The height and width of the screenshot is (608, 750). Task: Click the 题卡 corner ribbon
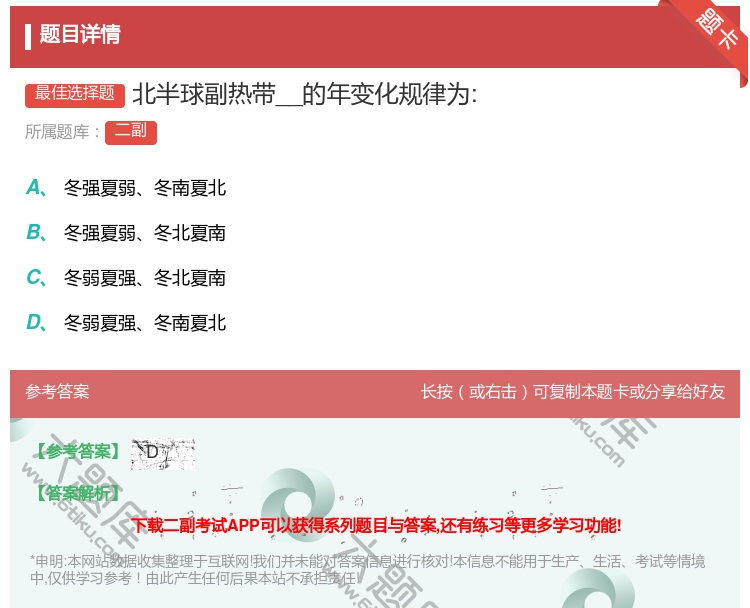tap(716, 29)
